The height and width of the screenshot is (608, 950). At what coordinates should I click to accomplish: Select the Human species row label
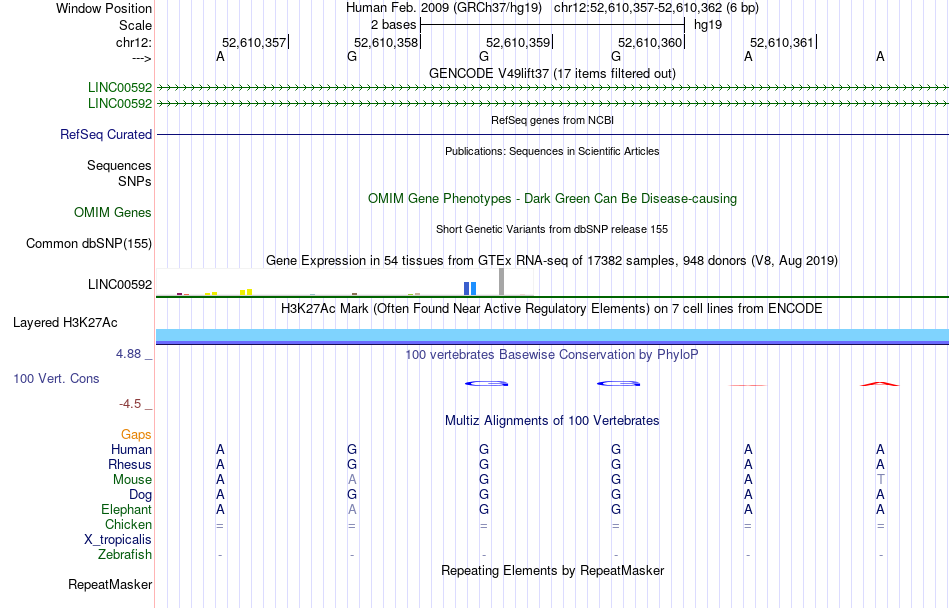click(x=131, y=449)
